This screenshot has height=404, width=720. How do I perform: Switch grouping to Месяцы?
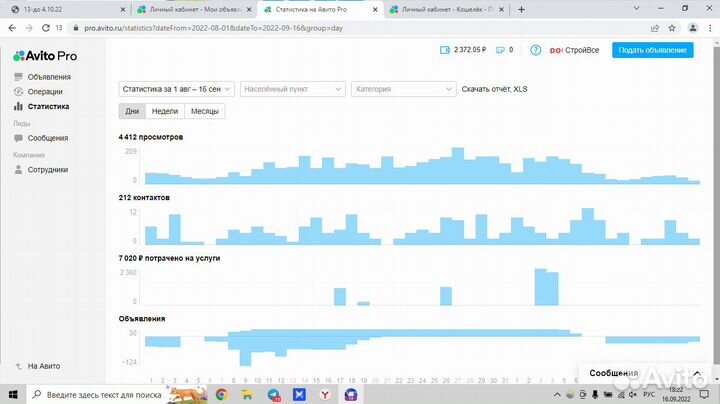click(204, 111)
